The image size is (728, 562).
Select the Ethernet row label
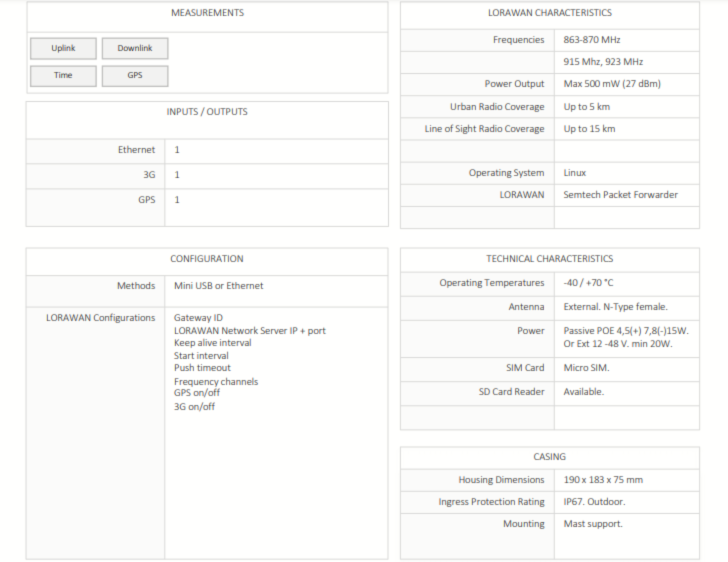tap(136, 150)
